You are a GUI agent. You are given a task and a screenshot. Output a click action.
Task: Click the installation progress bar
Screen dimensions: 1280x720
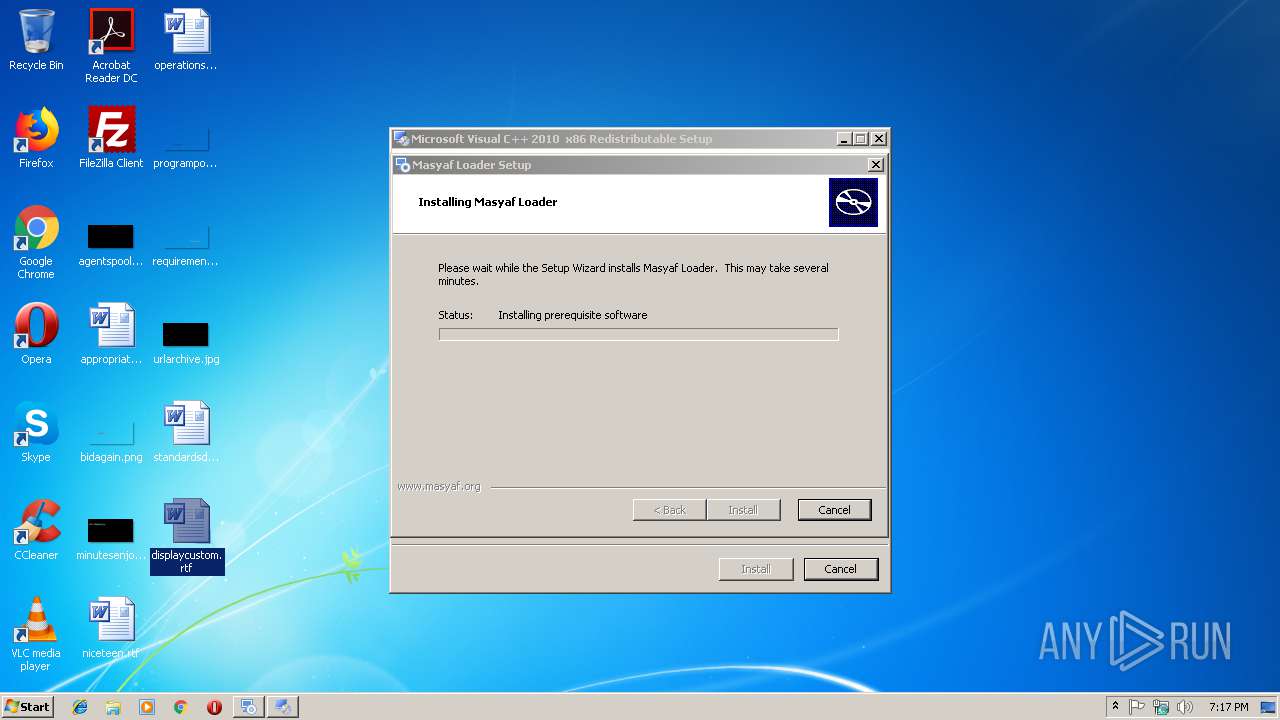pyautogui.click(x=638, y=334)
